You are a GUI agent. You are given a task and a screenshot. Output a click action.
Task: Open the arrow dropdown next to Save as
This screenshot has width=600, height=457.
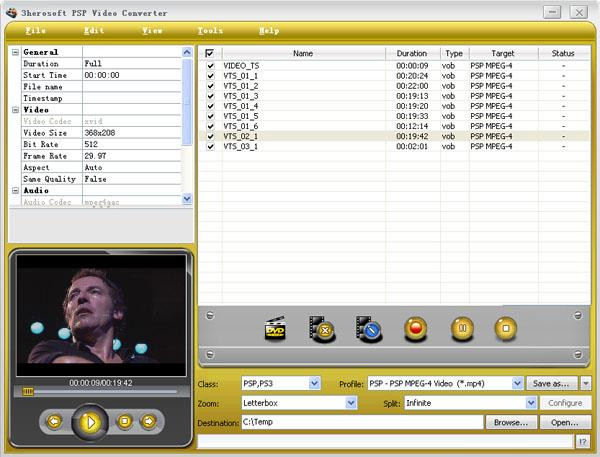585,383
